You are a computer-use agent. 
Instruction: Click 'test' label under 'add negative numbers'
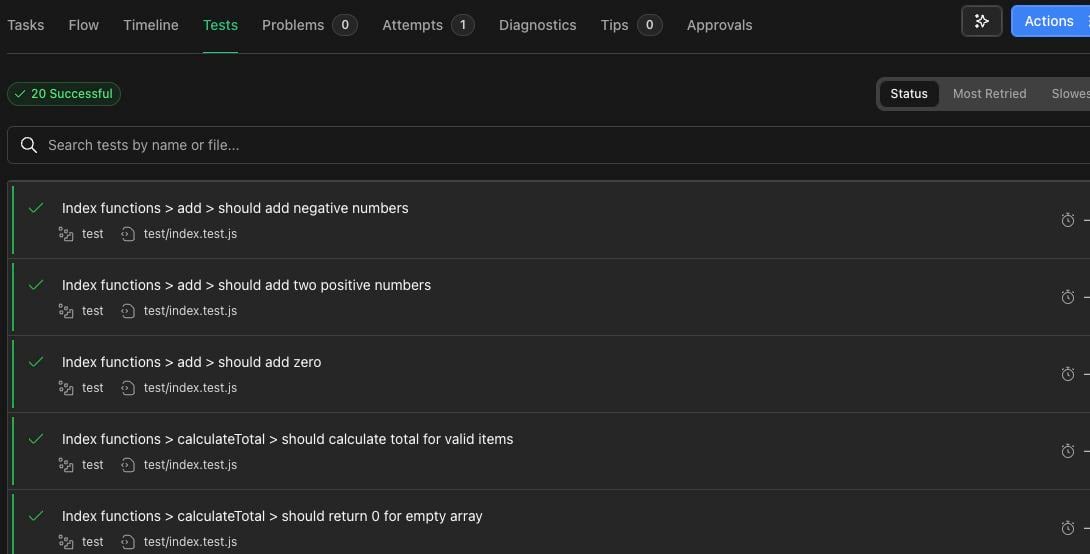pos(92,234)
